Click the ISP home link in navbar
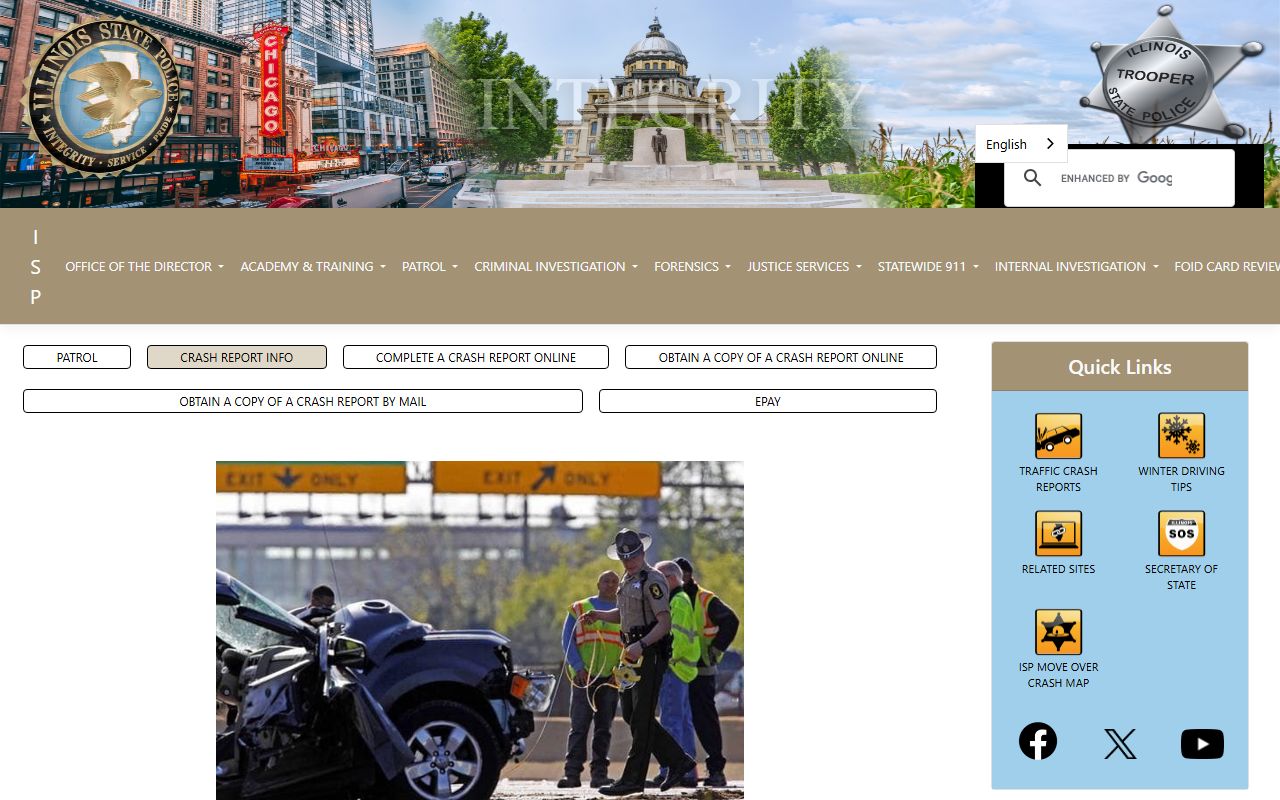This screenshot has height=800, width=1280. 36,267
